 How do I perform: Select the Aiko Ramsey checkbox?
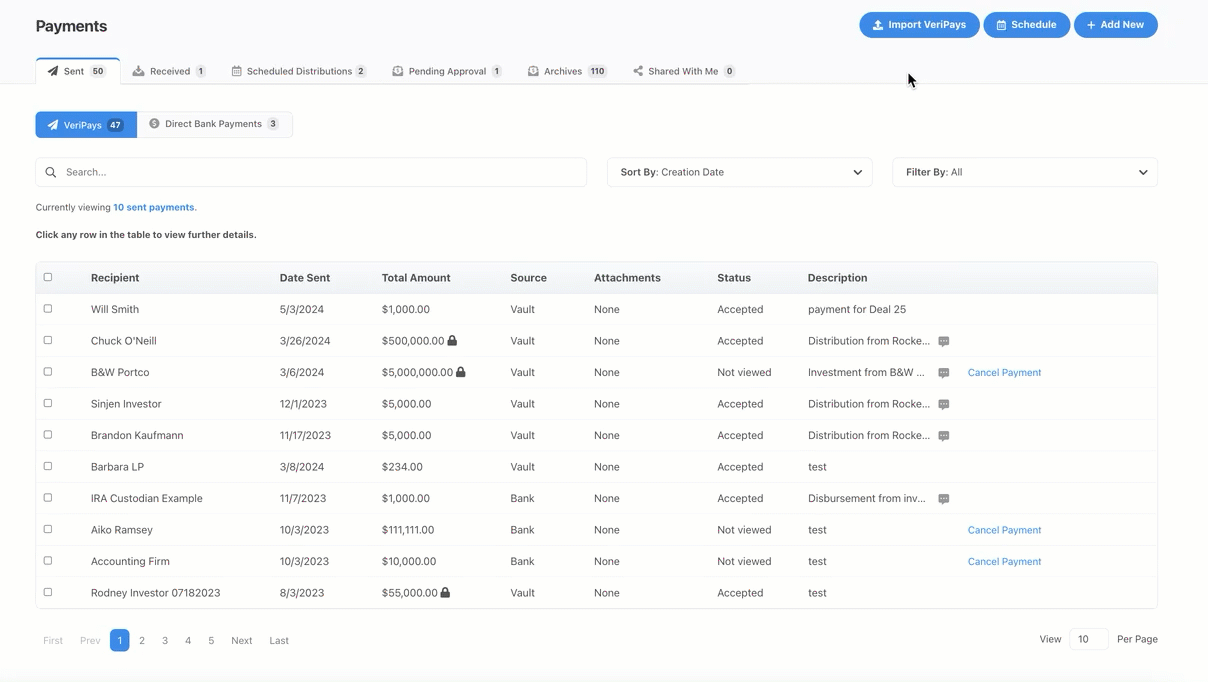point(48,529)
